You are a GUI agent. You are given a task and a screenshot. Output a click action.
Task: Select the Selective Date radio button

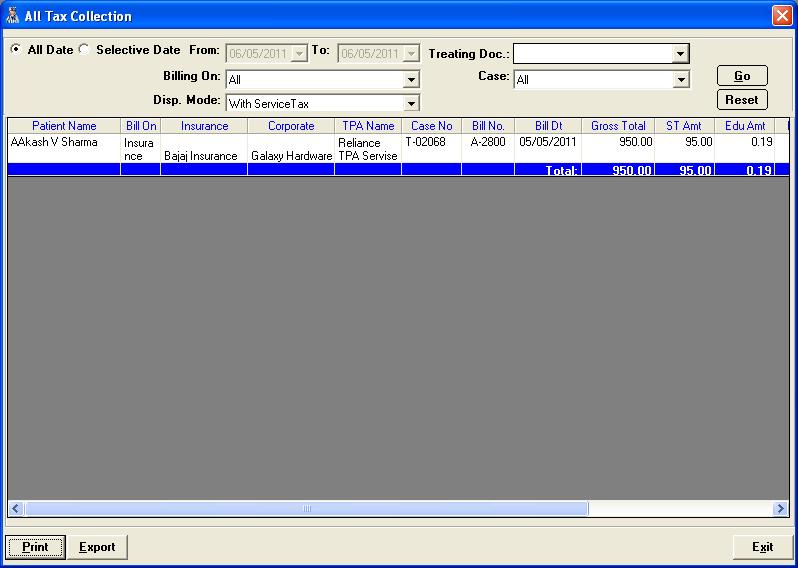(84, 50)
